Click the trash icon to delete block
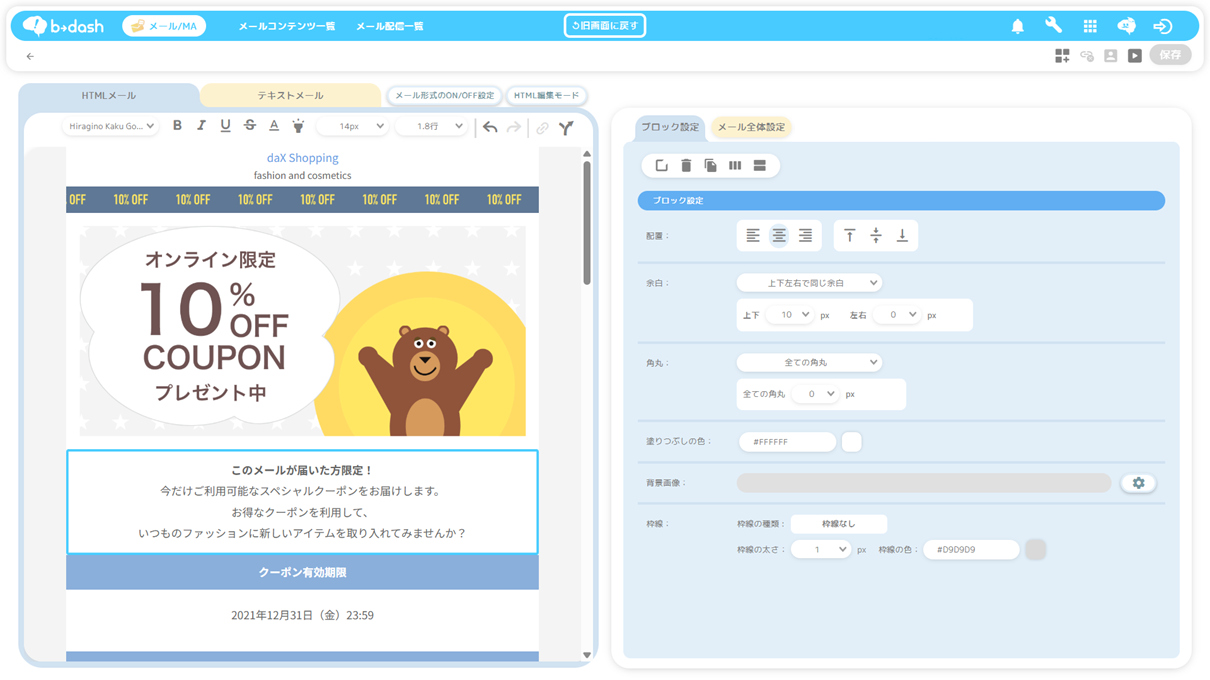 (x=686, y=166)
